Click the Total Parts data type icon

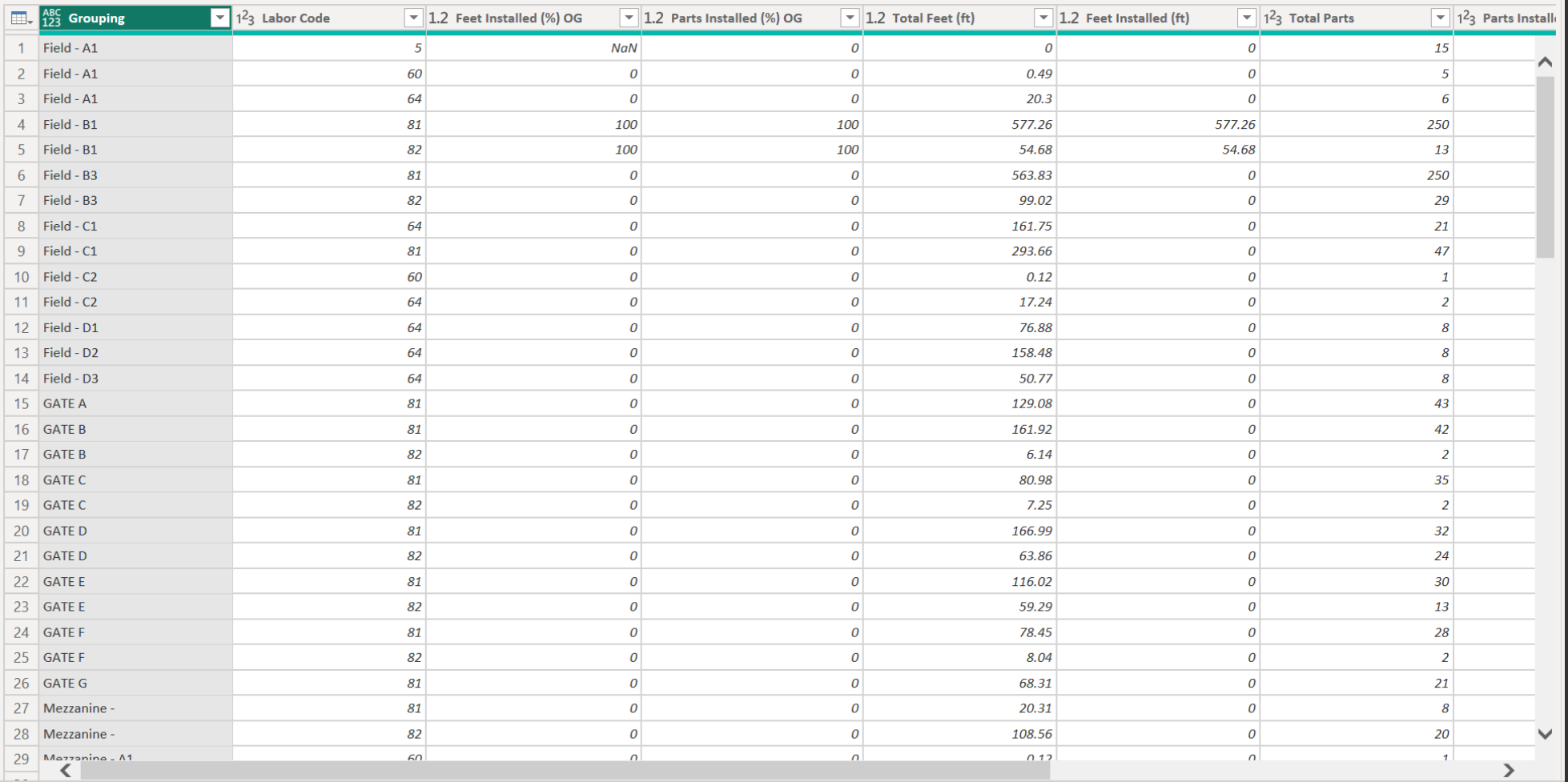click(1272, 18)
